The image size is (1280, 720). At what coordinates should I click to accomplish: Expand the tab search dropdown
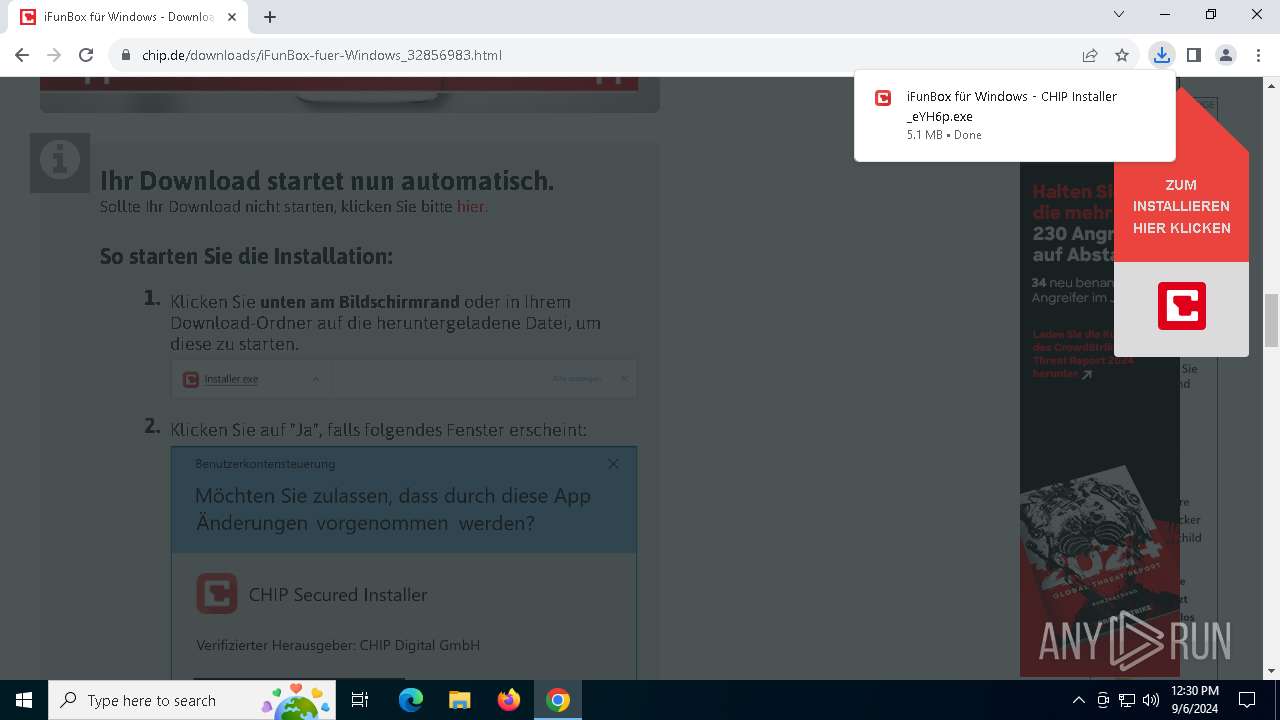[1119, 14]
